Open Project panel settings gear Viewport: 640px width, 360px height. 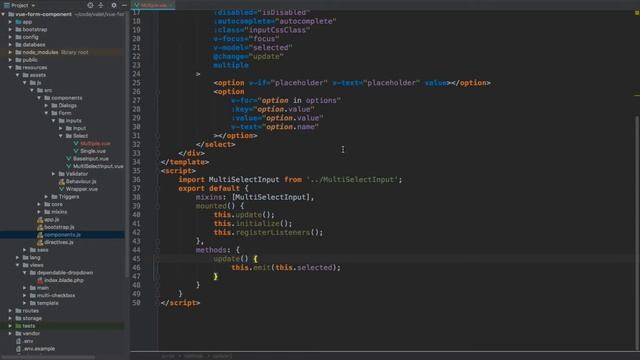pyautogui.click(x=114, y=5)
